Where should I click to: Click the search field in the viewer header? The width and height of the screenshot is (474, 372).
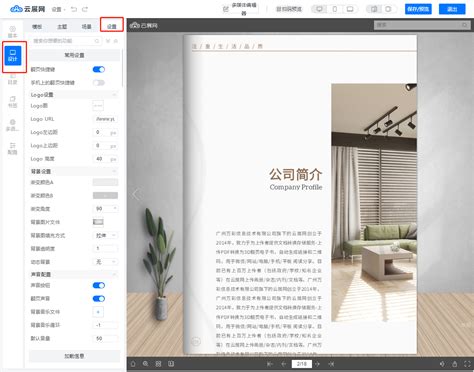422,25
